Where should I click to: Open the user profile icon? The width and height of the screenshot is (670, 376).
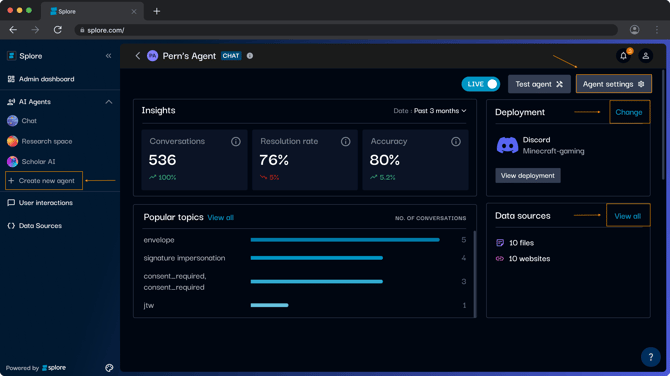(645, 56)
